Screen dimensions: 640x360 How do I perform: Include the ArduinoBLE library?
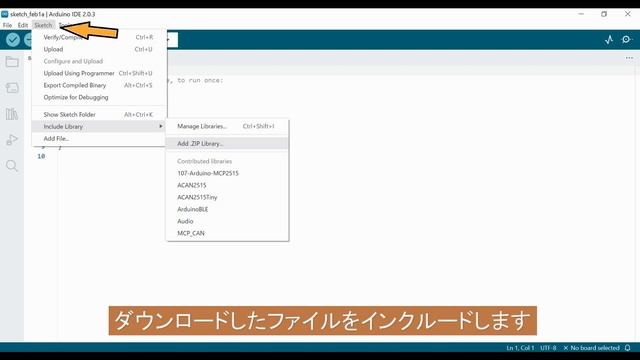tap(227, 209)
